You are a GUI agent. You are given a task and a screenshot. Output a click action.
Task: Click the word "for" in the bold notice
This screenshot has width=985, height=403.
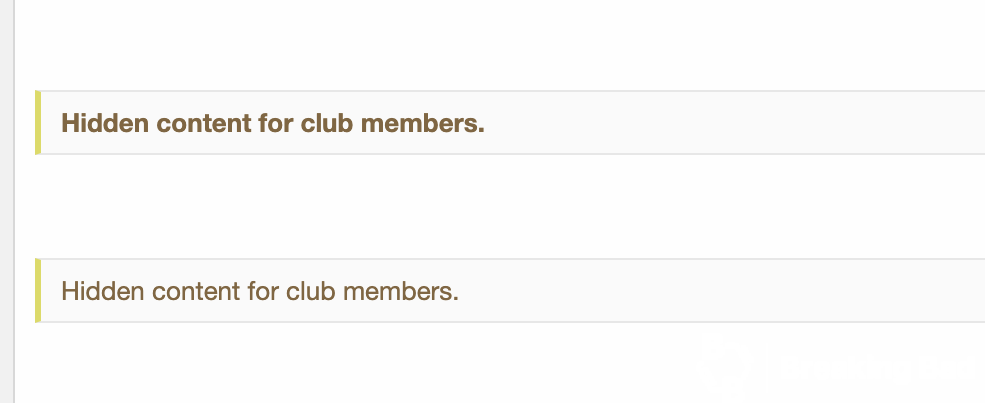click(276, 123)
